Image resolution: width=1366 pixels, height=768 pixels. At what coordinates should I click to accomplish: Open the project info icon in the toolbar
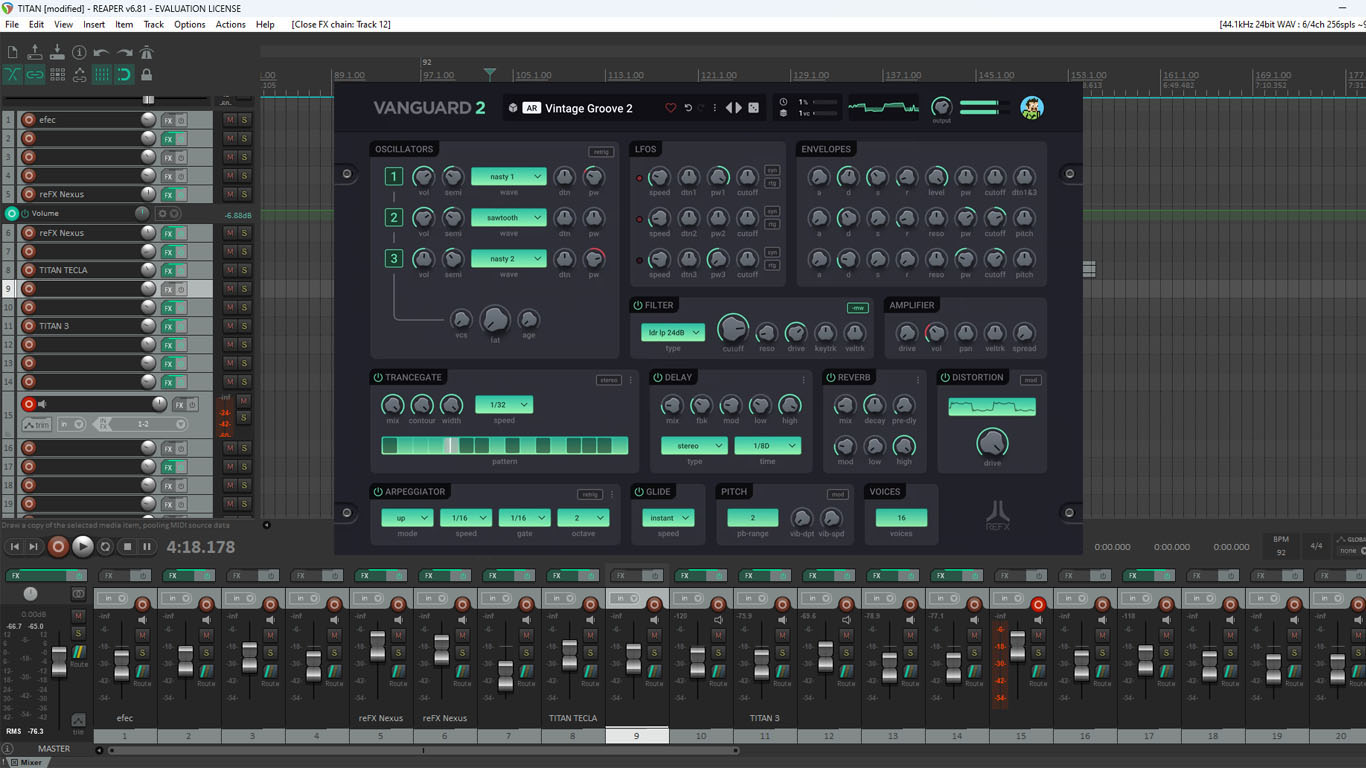(x=79, y=52)
